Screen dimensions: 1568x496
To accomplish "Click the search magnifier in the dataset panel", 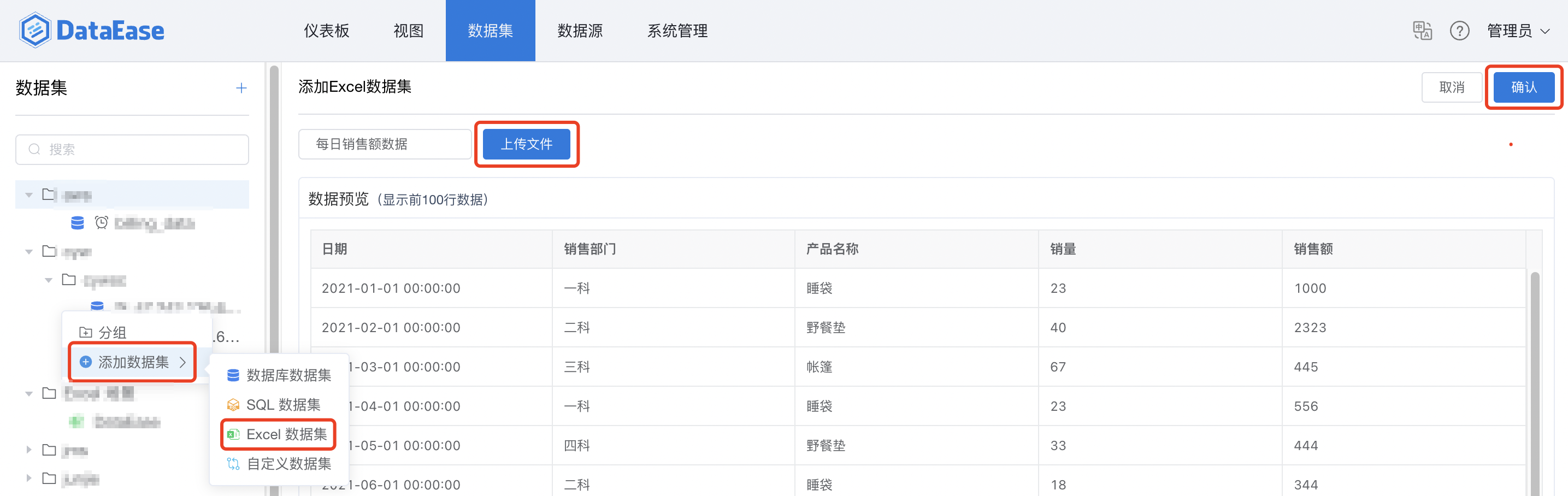I will click(34, 149).
